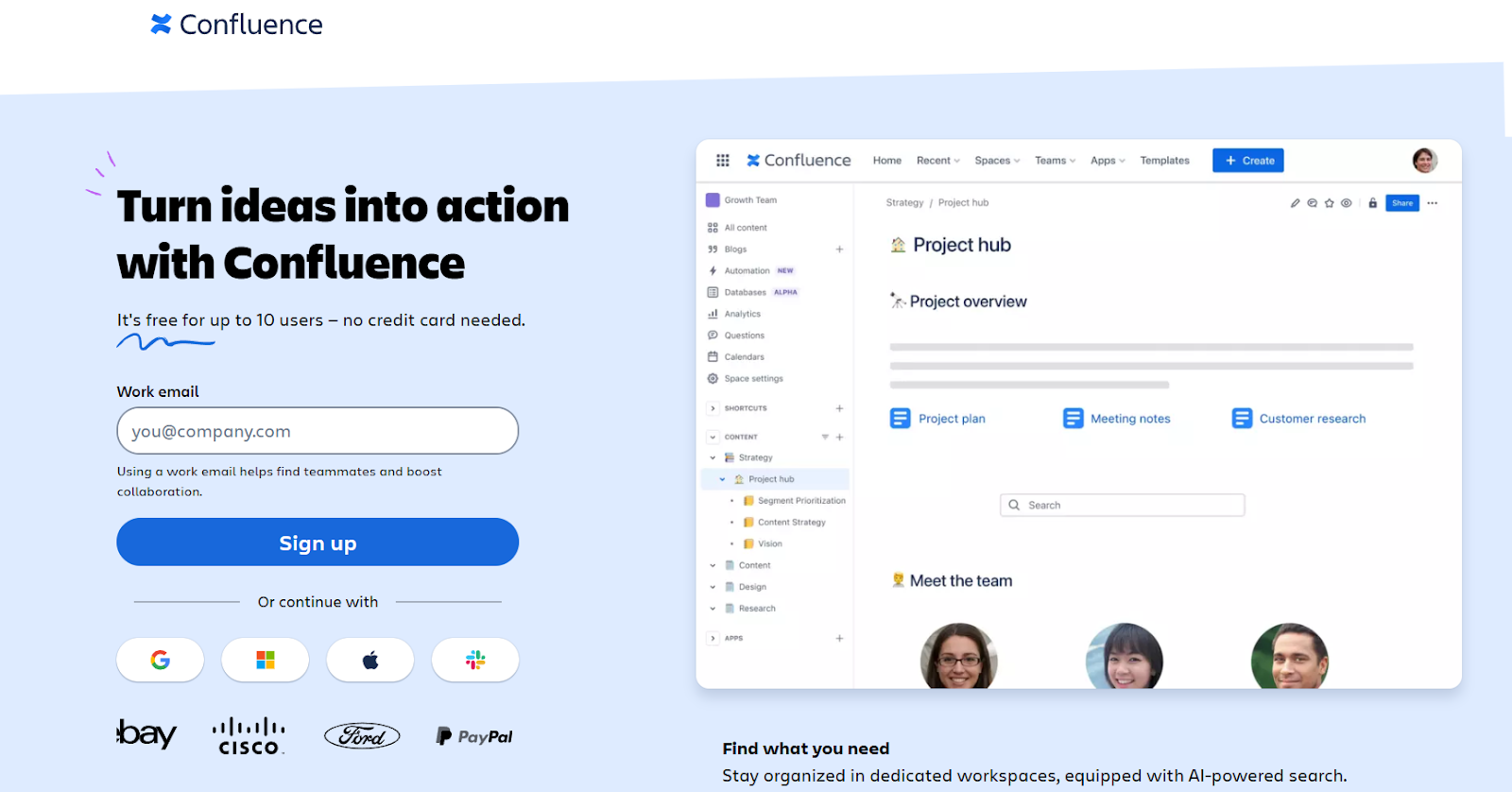Click the page restrictions lock icon
Viewport: 1512px width, 792px height.
click(x=1373, y=203)
